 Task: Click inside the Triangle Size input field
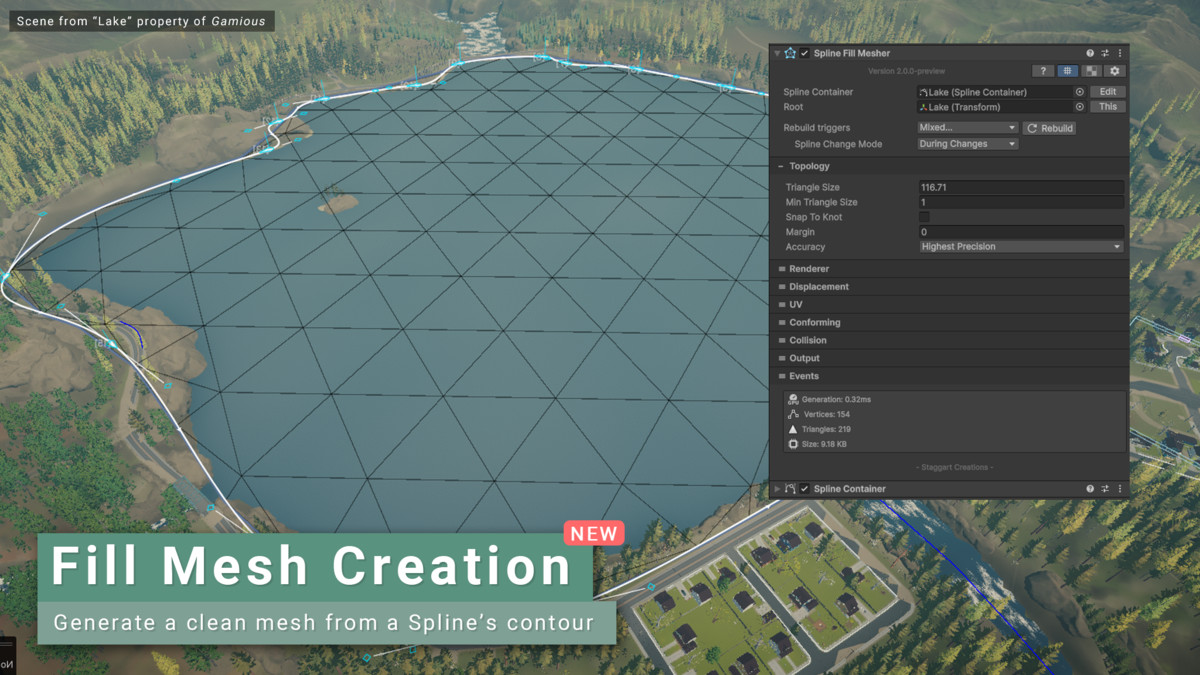point(1000,186)
